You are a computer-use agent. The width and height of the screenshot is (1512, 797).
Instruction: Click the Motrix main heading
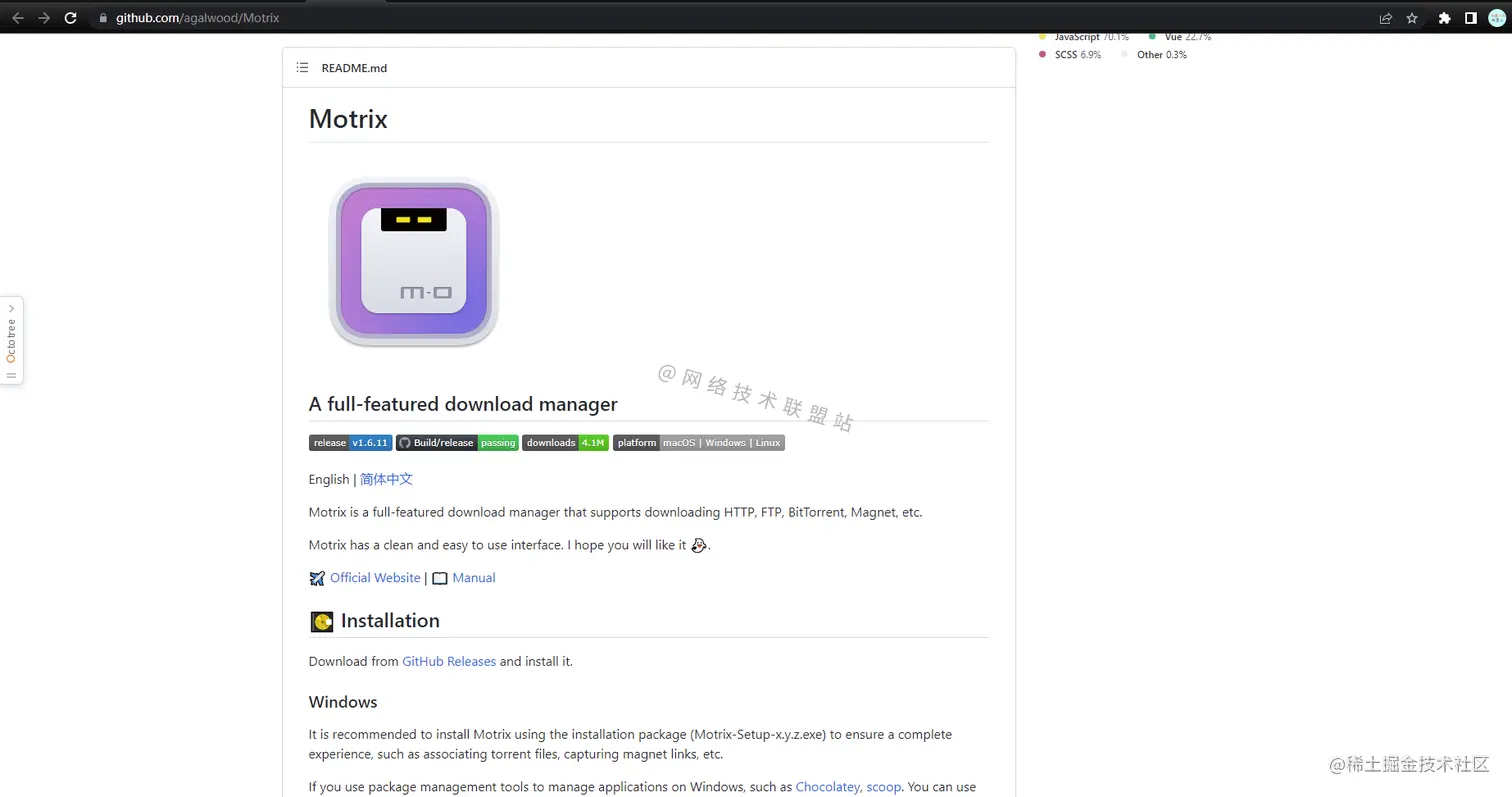point(348,119)
